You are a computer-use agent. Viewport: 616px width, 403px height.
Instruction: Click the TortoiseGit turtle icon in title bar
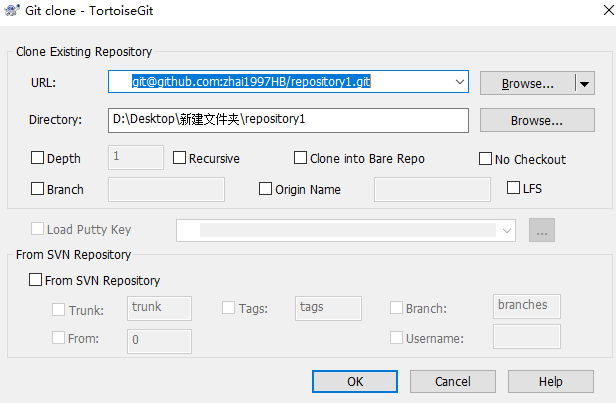[11, 10]
